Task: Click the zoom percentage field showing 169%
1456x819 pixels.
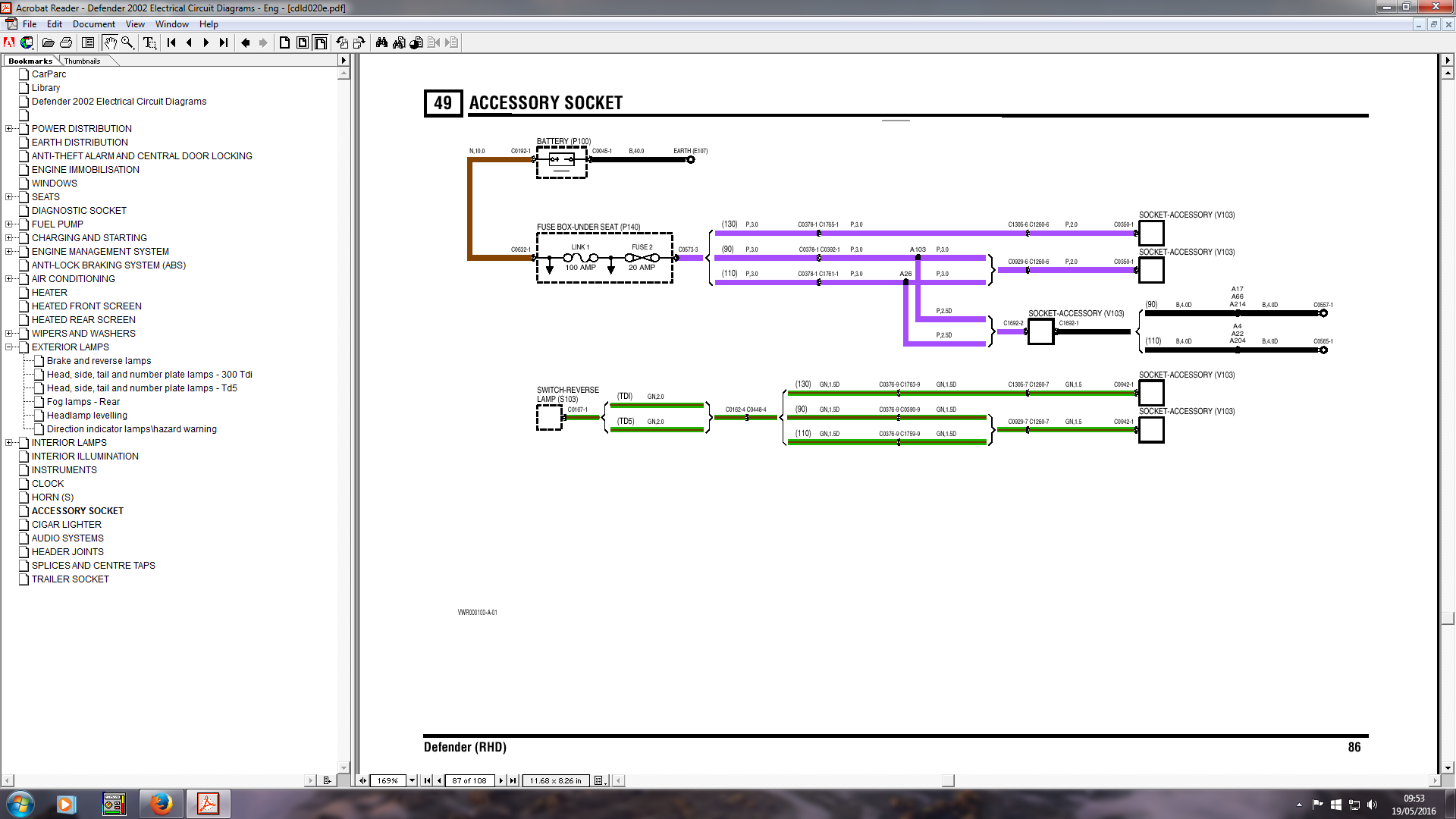Action: point(388,780)
